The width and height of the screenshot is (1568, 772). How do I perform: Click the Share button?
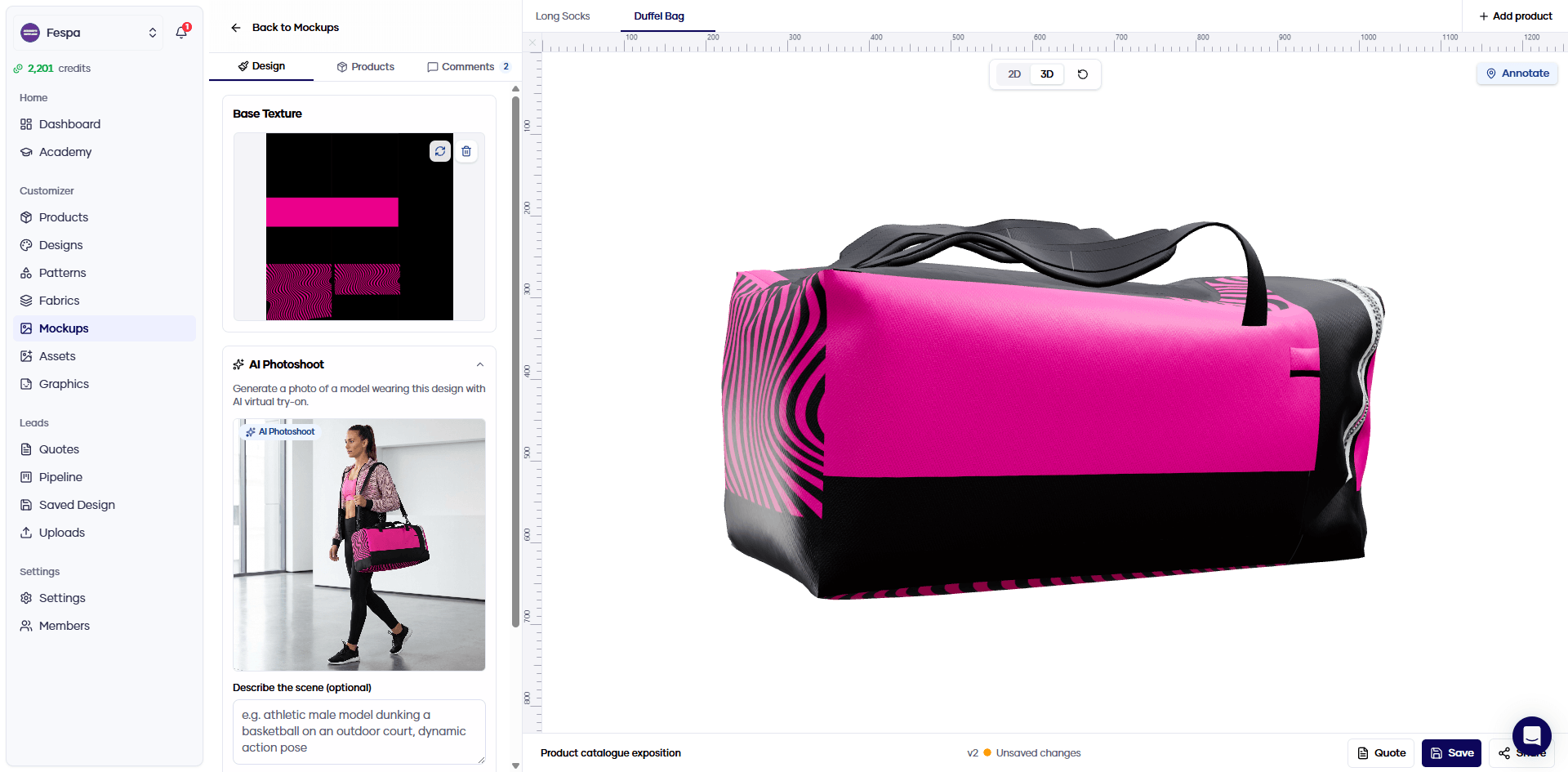click(x=1522, y=753)
